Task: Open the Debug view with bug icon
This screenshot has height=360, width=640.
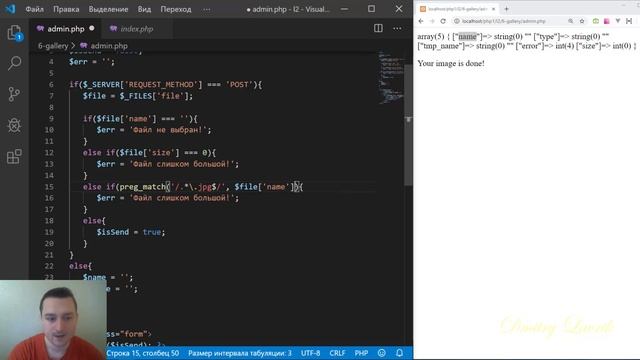Action: 14,125
